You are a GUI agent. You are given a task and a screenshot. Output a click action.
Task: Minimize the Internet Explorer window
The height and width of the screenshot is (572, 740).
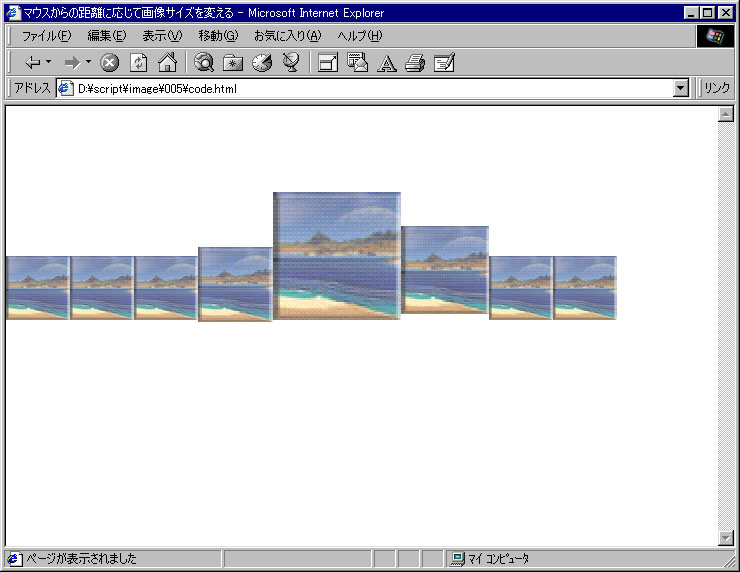691,13
